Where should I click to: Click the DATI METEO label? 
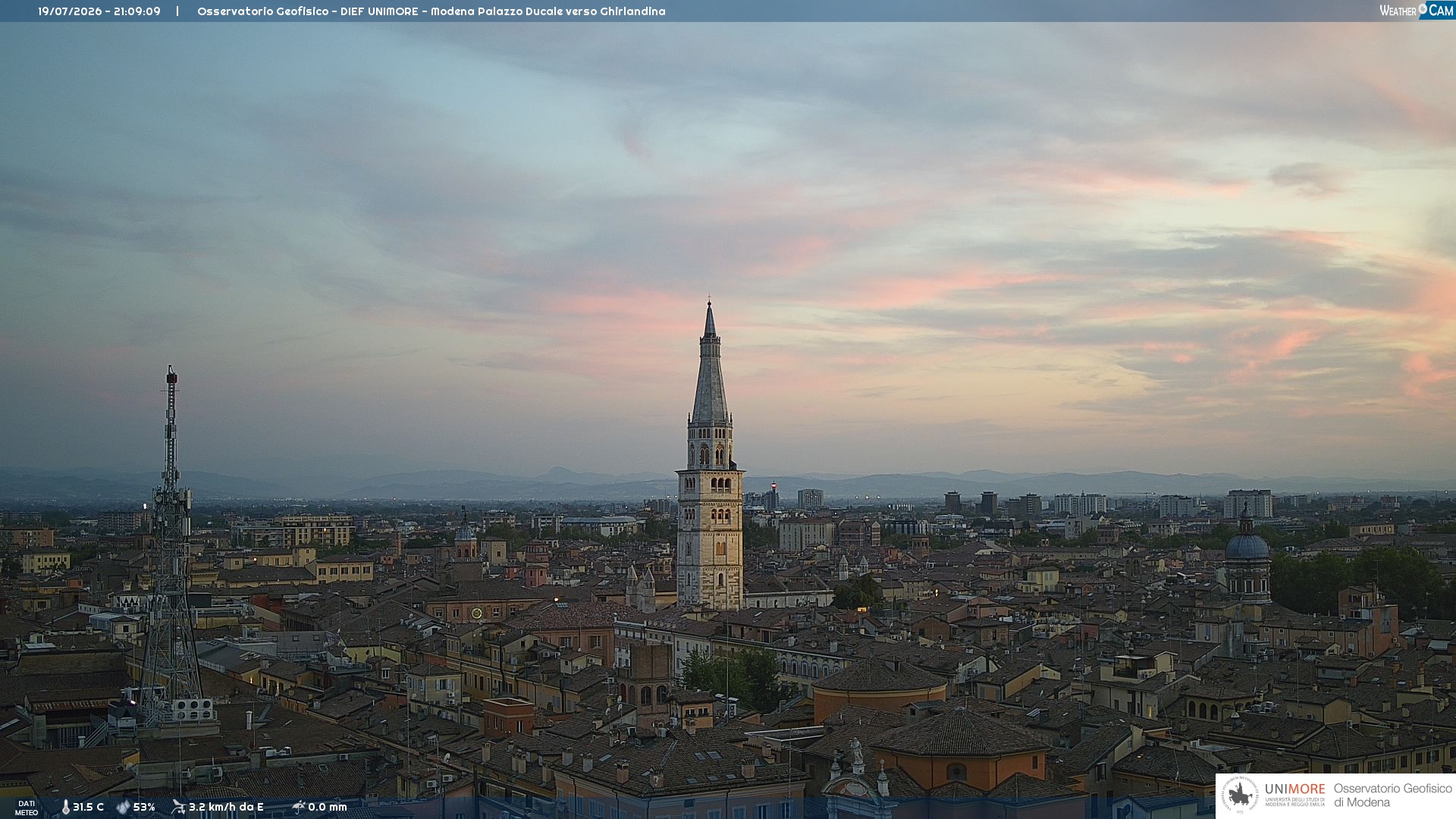27,808
